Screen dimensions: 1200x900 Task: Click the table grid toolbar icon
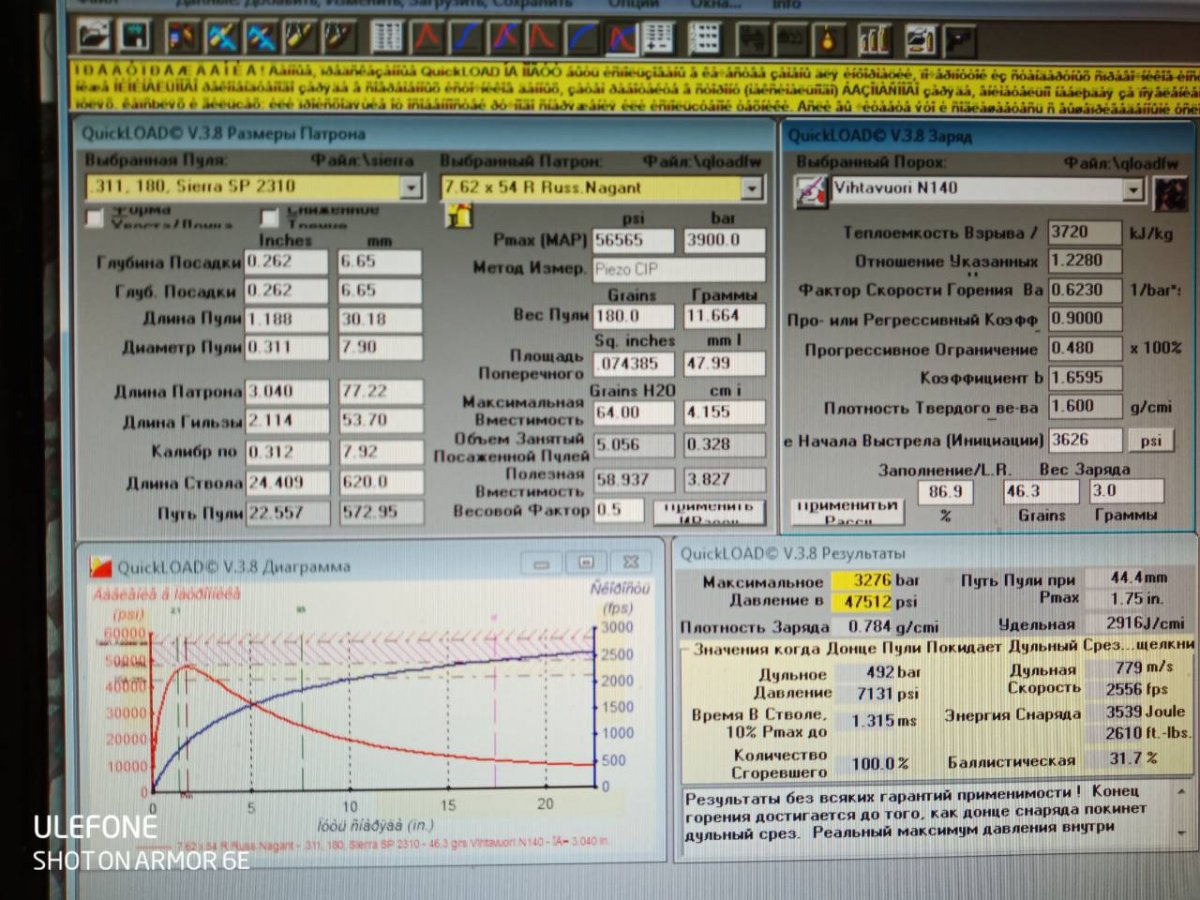387,38
